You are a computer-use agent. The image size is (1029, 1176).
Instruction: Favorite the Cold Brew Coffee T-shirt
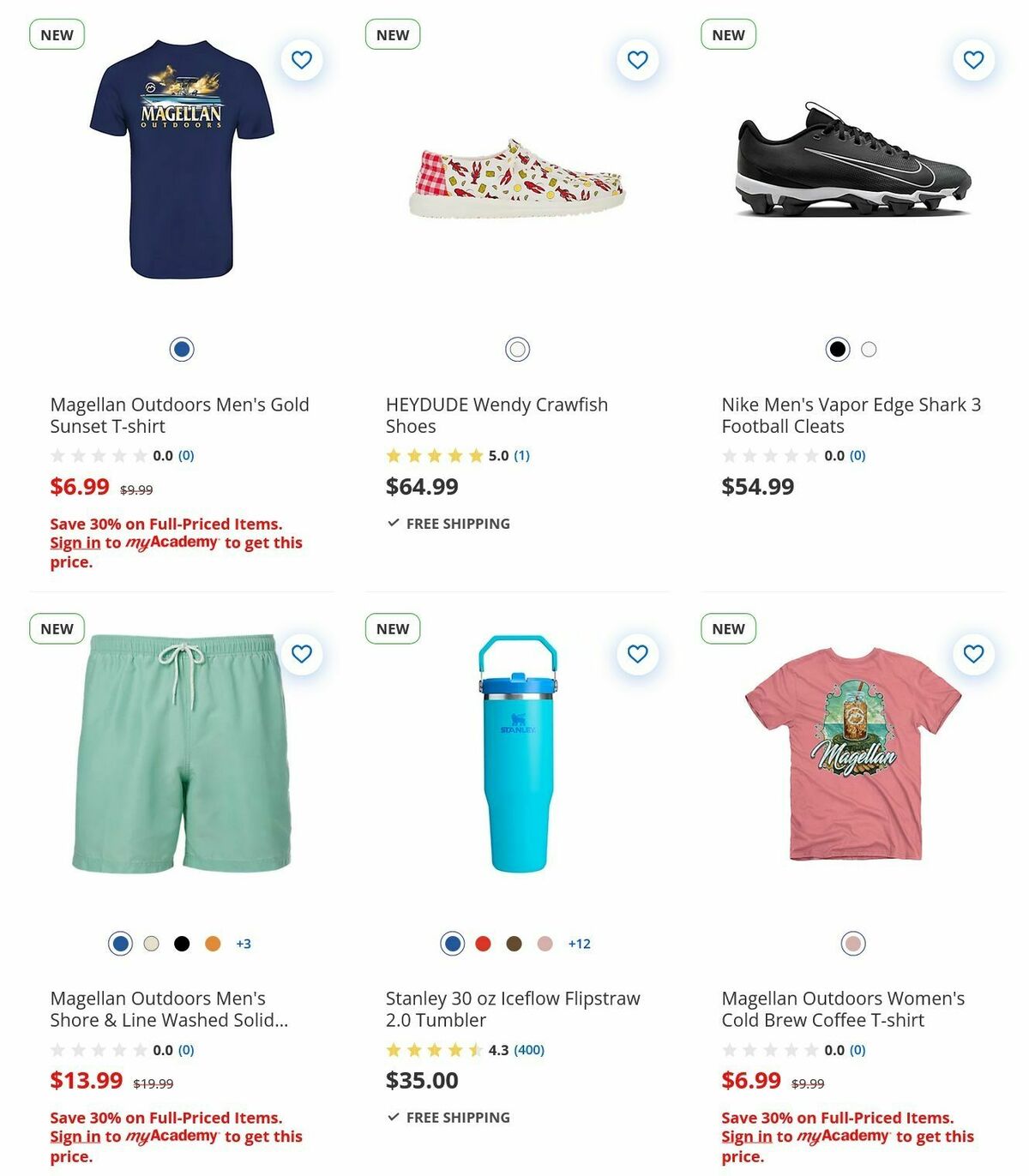point(972,653)
